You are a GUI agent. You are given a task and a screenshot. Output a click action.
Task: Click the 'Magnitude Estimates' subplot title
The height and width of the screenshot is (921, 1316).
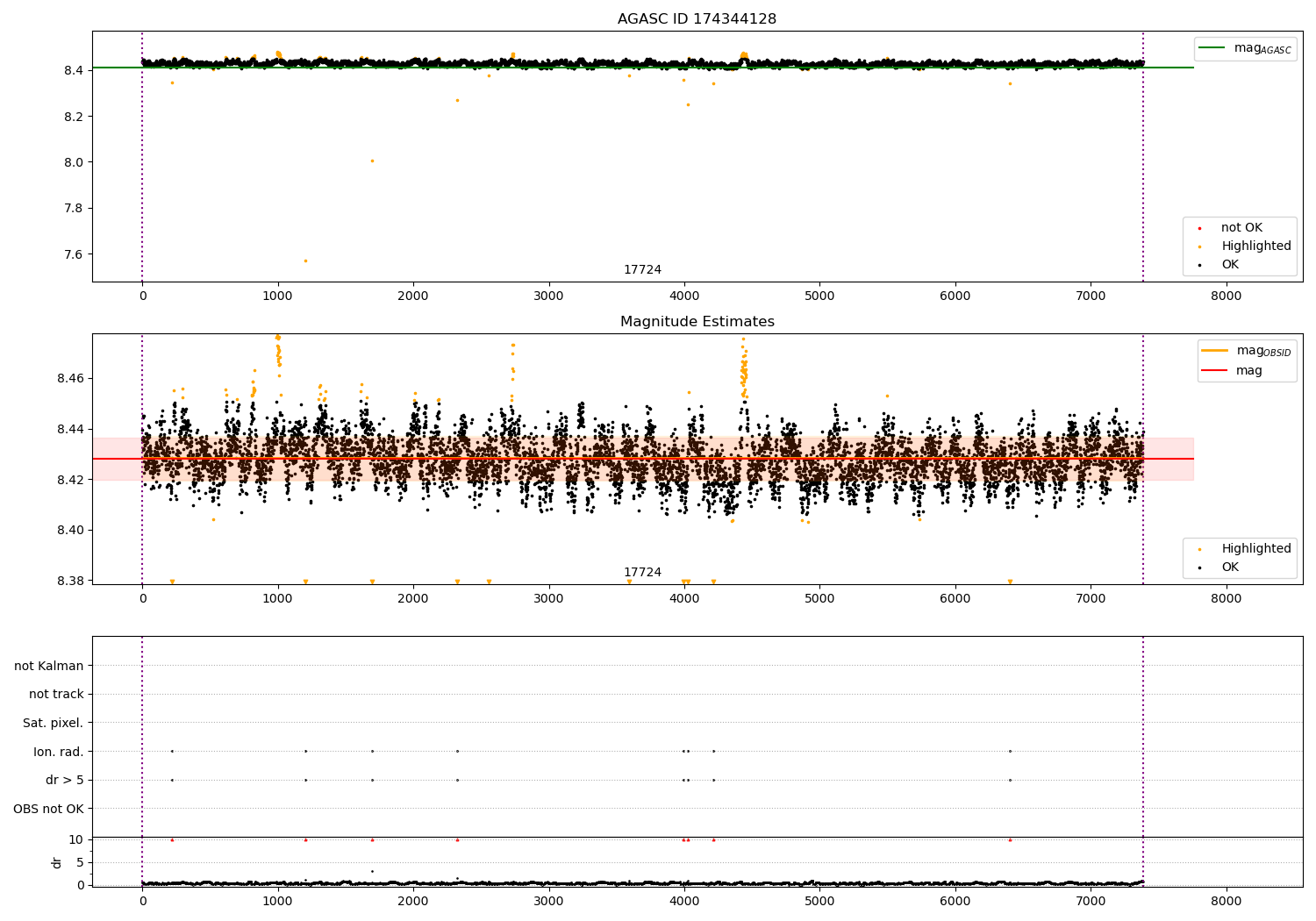[697, 322]
